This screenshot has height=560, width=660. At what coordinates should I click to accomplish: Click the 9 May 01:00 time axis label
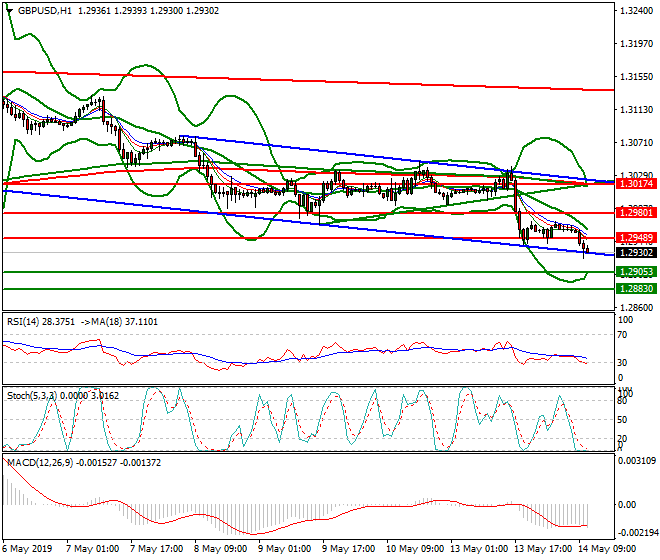pos(285,549)
